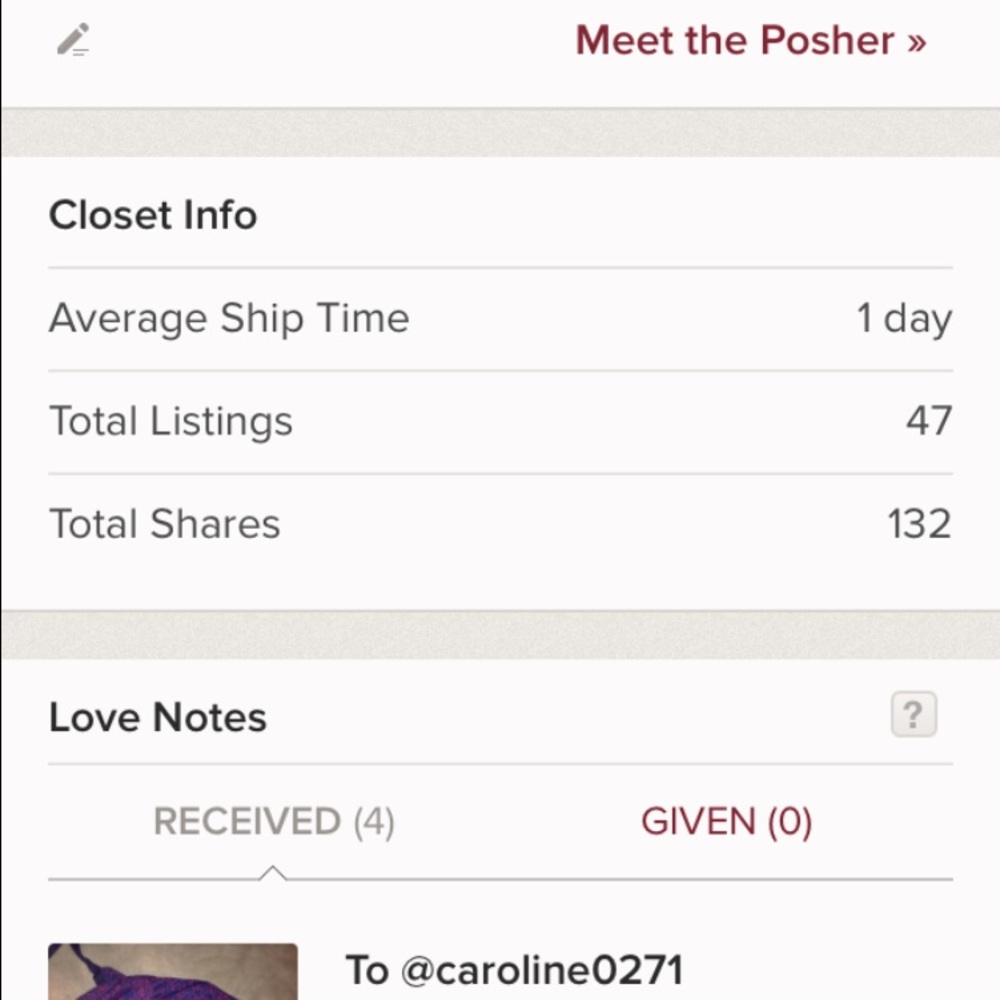Switch to the Received love notes tab
The height and width of the screenshot is (1000, 1000).
273,822
